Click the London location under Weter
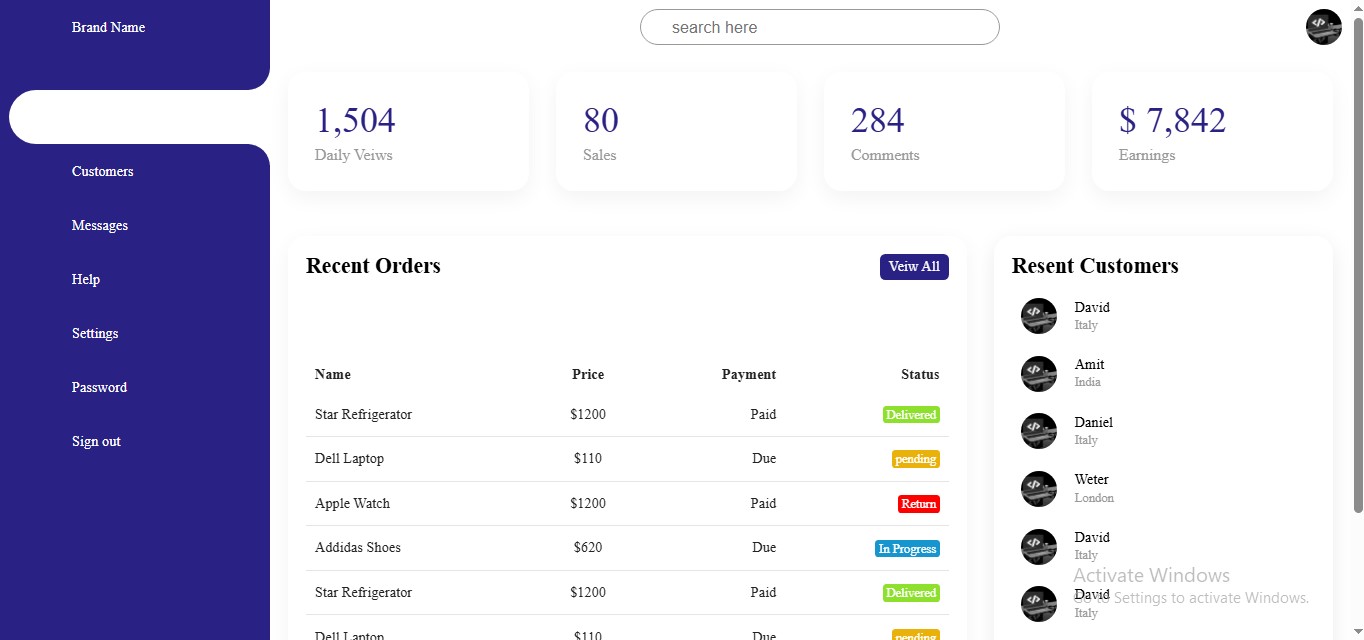Image resolution: width=1364 pixels, height=640 pixels. tap(1094, 498)
